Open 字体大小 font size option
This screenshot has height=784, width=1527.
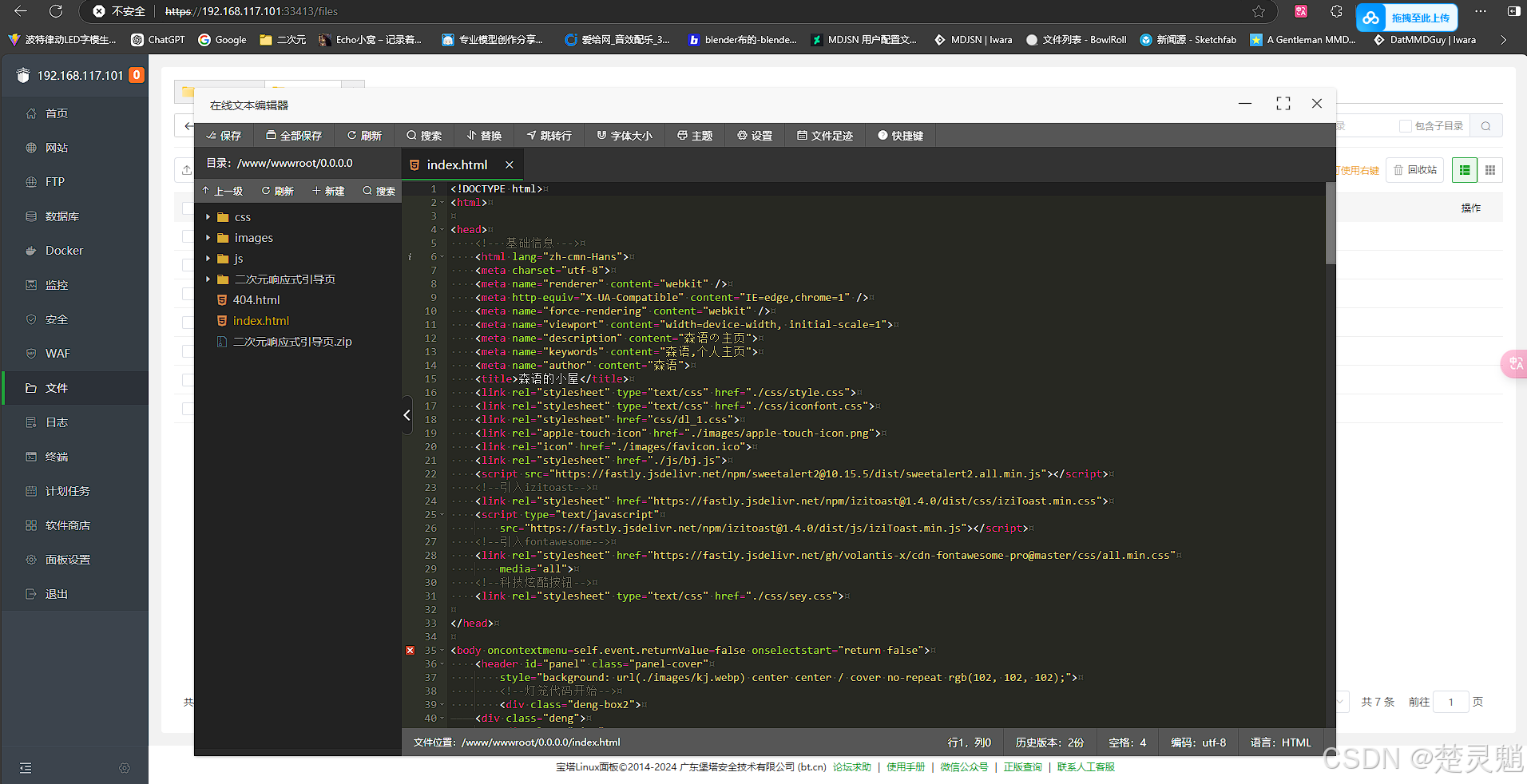(625, 136)
